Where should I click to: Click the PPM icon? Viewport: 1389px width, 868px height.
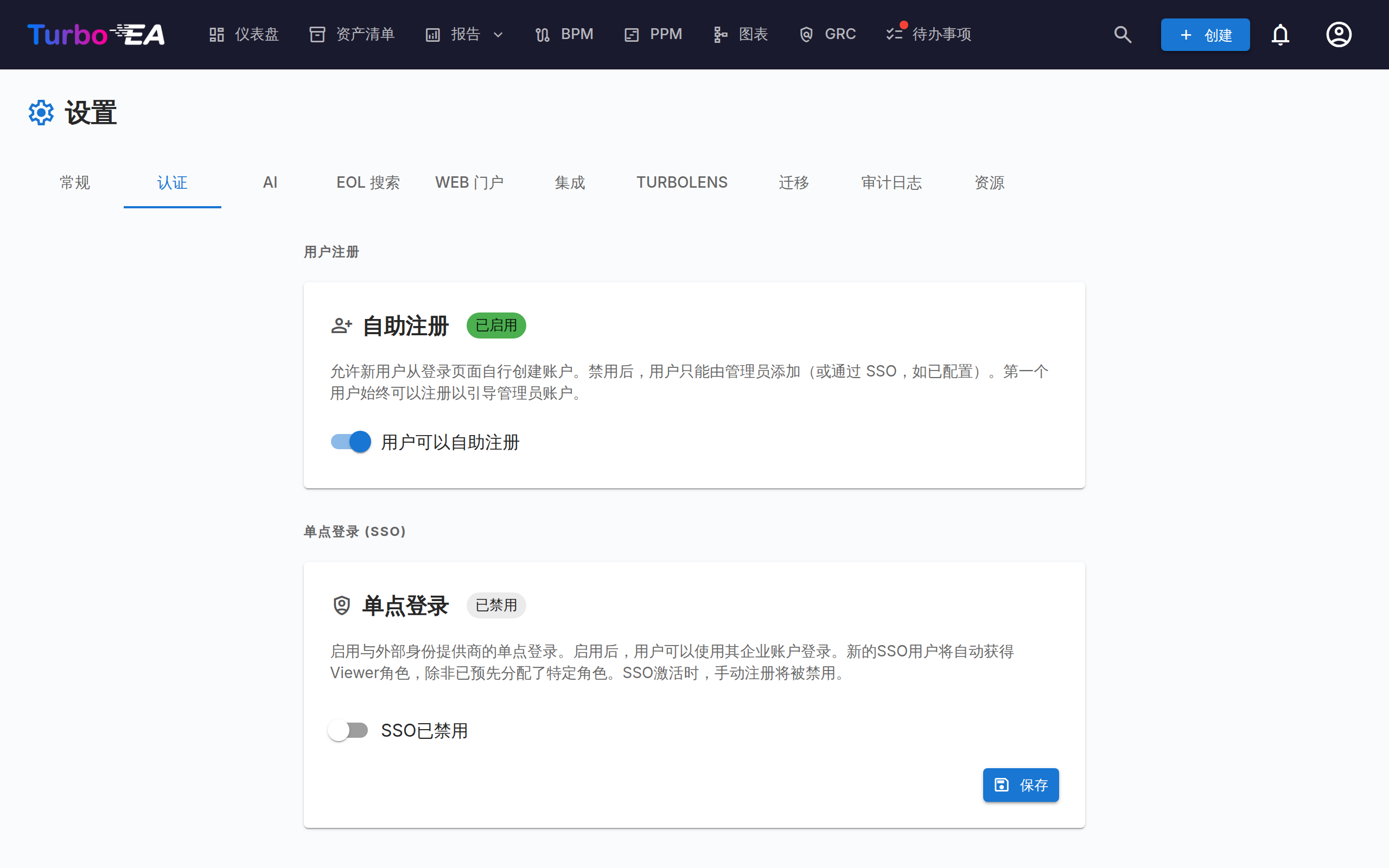tap(632, 34)
